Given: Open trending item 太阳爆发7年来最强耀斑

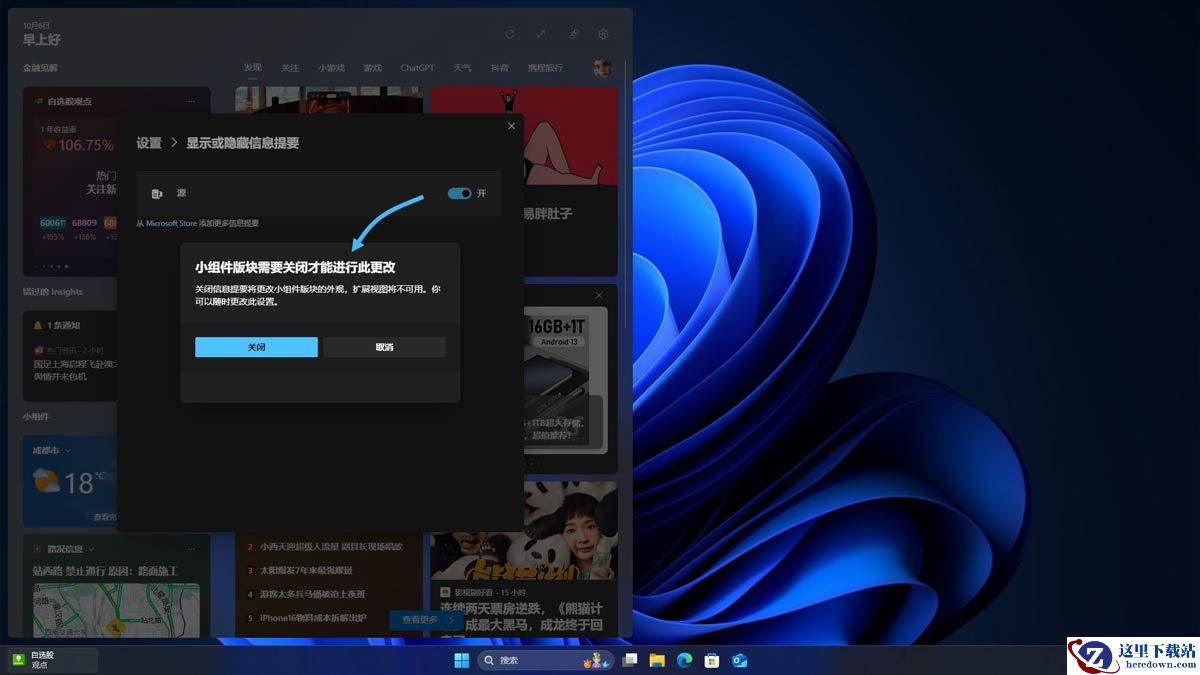Looking at the screenshot, I should (x=306, y=570).
